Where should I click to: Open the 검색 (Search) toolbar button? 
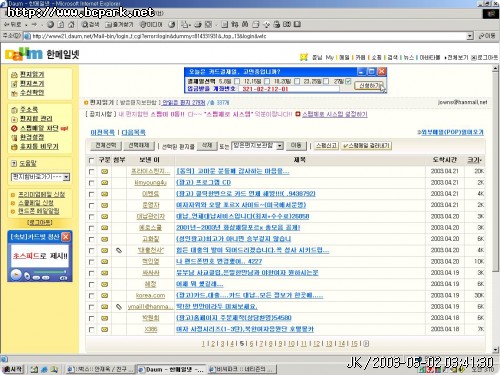coord(91,24)
